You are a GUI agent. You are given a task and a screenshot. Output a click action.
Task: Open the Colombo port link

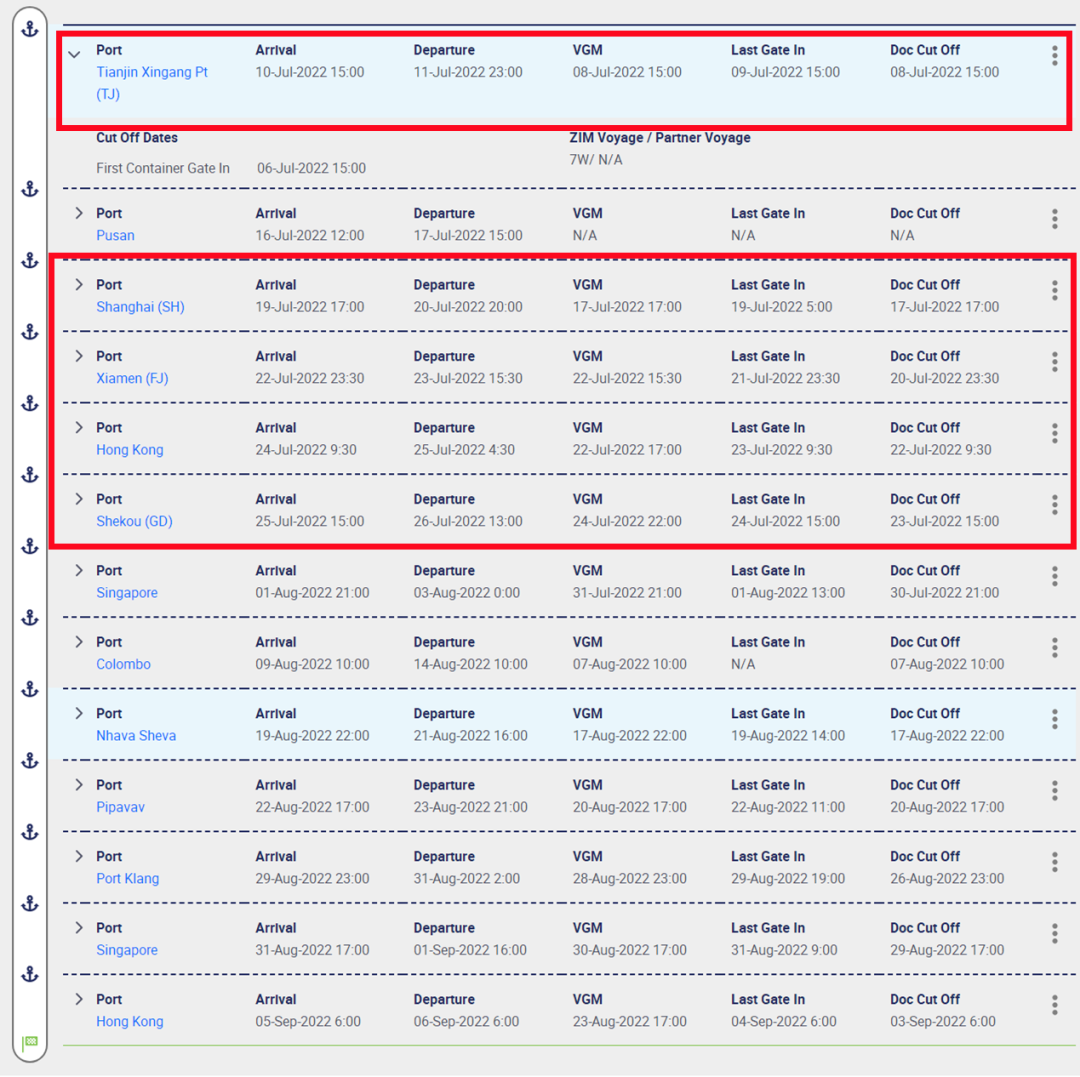pos(123,664)
